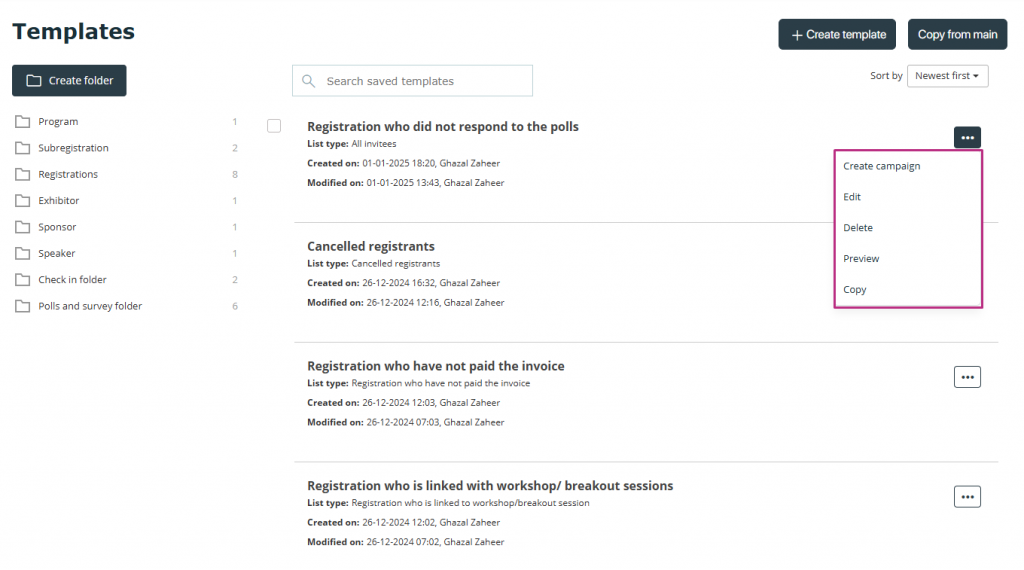
Task: Open the Polls and survey folder
Action: 89,306
